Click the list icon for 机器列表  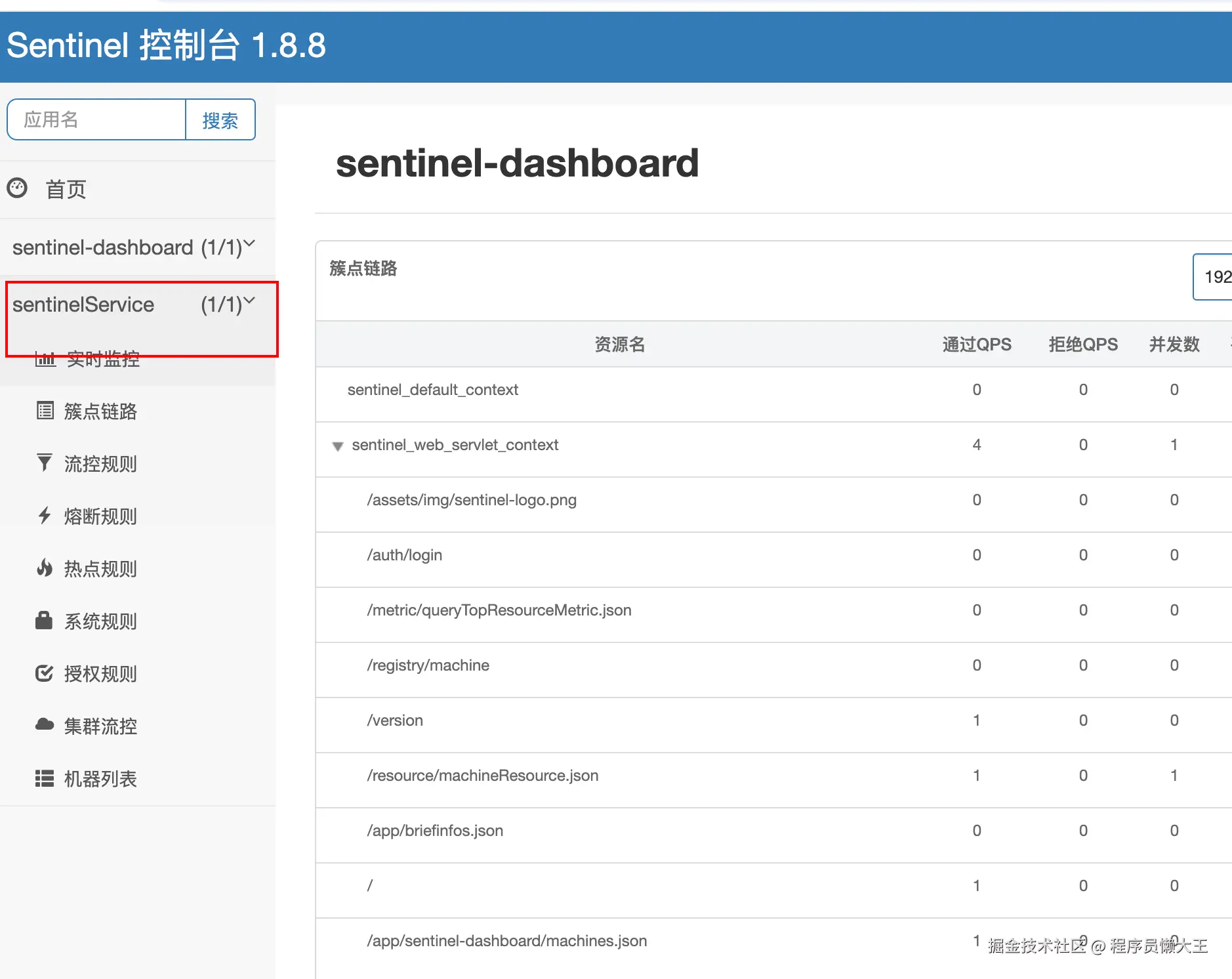click(44, 778)
